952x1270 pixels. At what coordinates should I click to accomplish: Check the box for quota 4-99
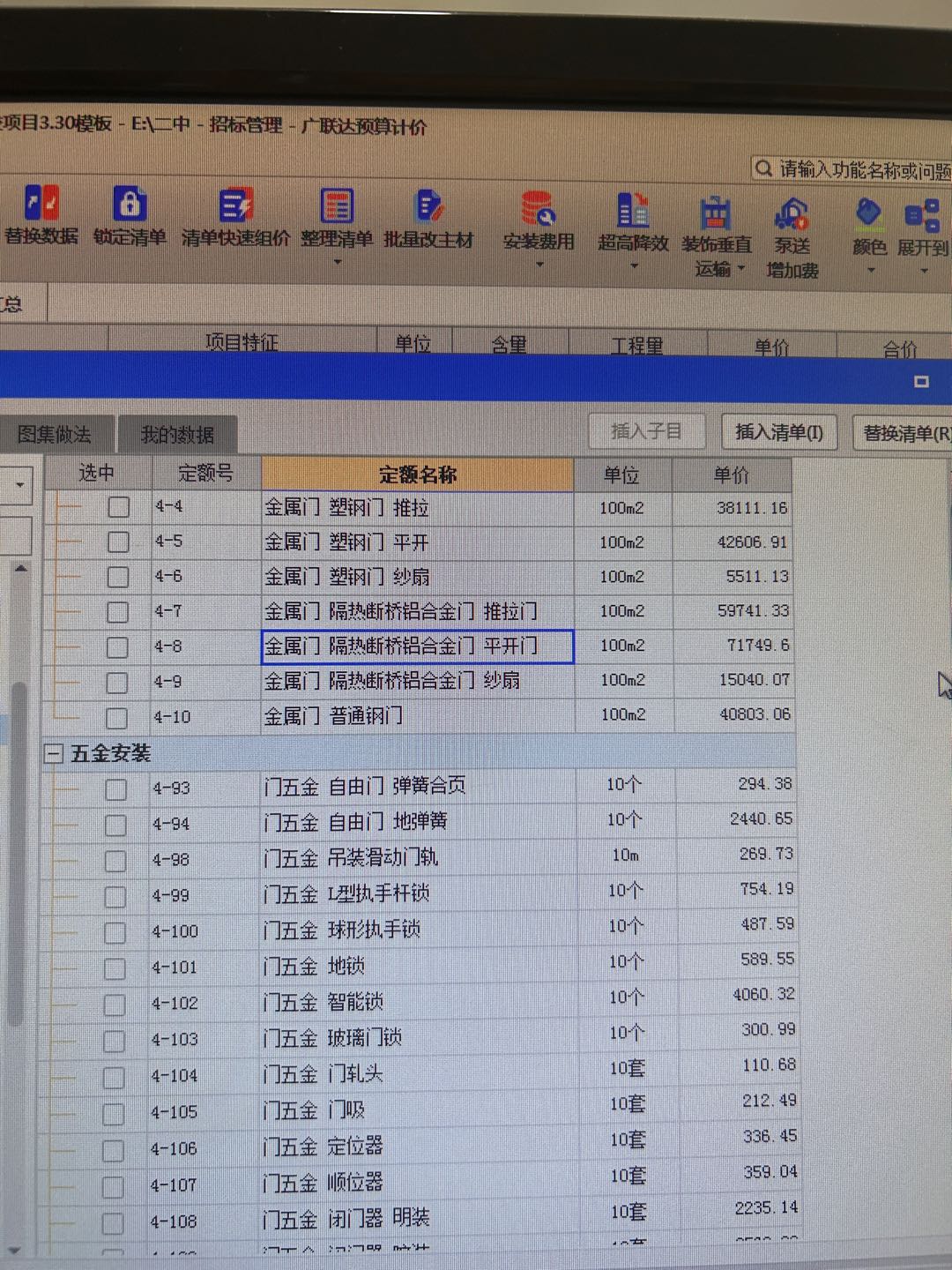coord(115,897)
